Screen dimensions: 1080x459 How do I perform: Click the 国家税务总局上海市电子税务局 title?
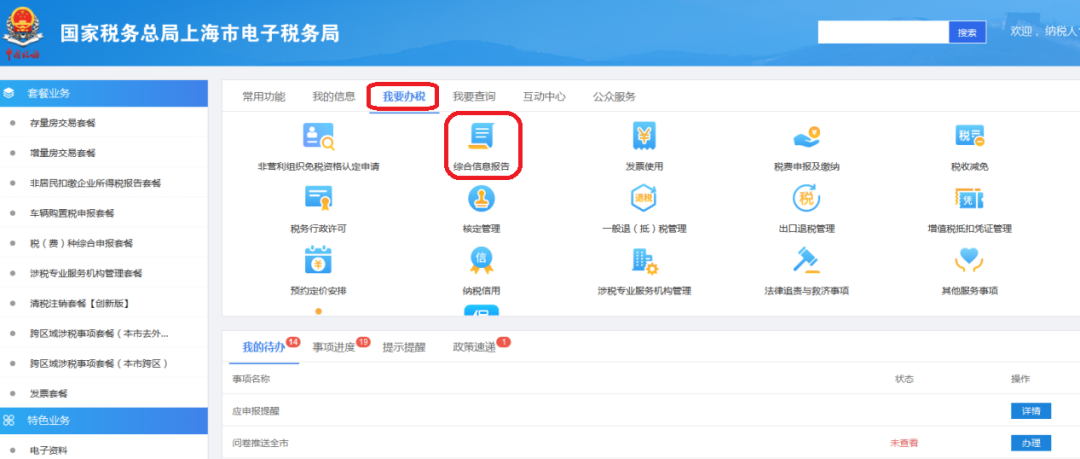coord(200,33)
